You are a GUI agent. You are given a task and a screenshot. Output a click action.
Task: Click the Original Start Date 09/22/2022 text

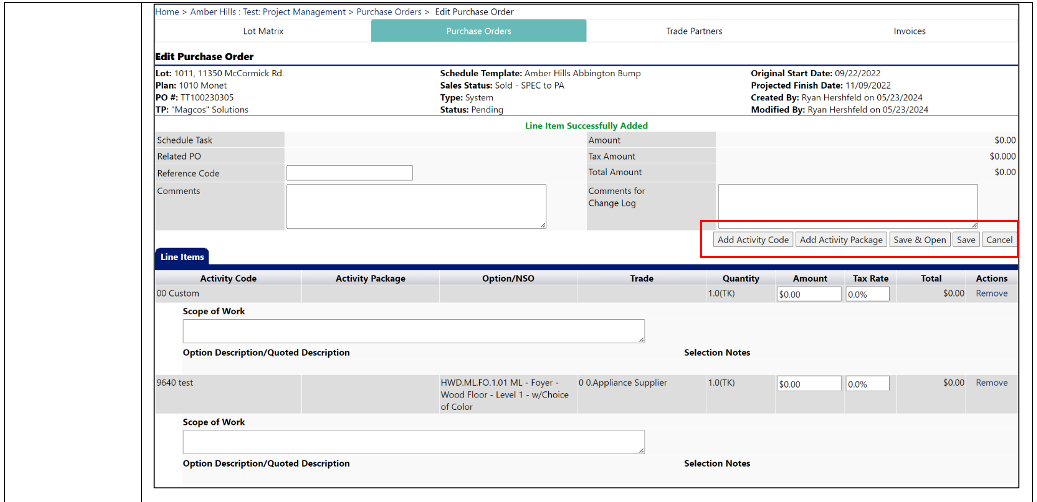point(815,73)
